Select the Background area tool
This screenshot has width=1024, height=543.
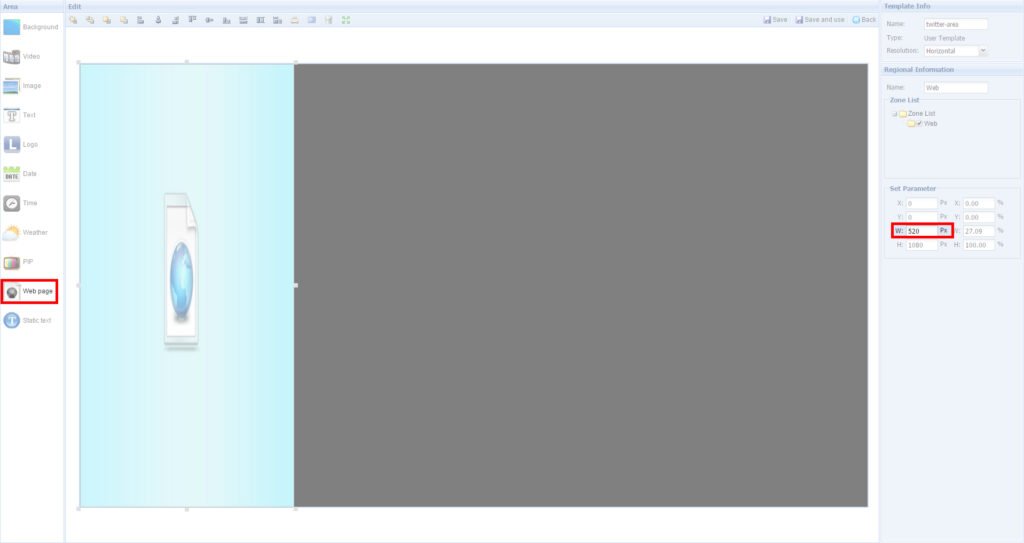point(29,27)
